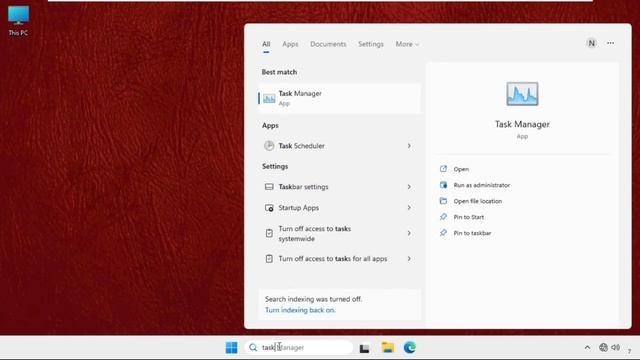Click the Taskbar settings icon
The width and height of the screenshot is (640, 360).
point(269,187)
